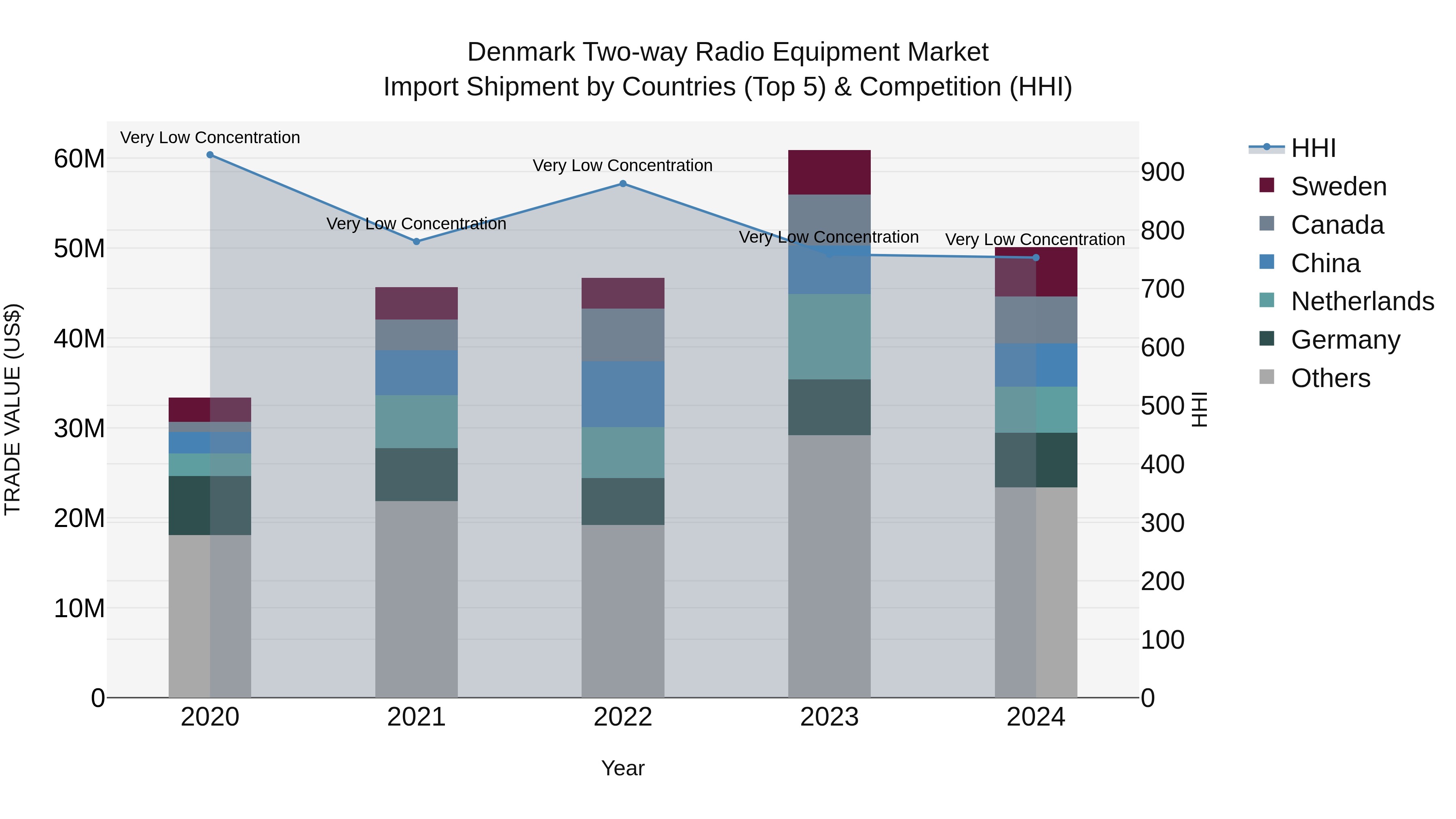Click the 900 HHI axis tick label
Viewport: 1456px width, 819px height.
point(1163,172)
